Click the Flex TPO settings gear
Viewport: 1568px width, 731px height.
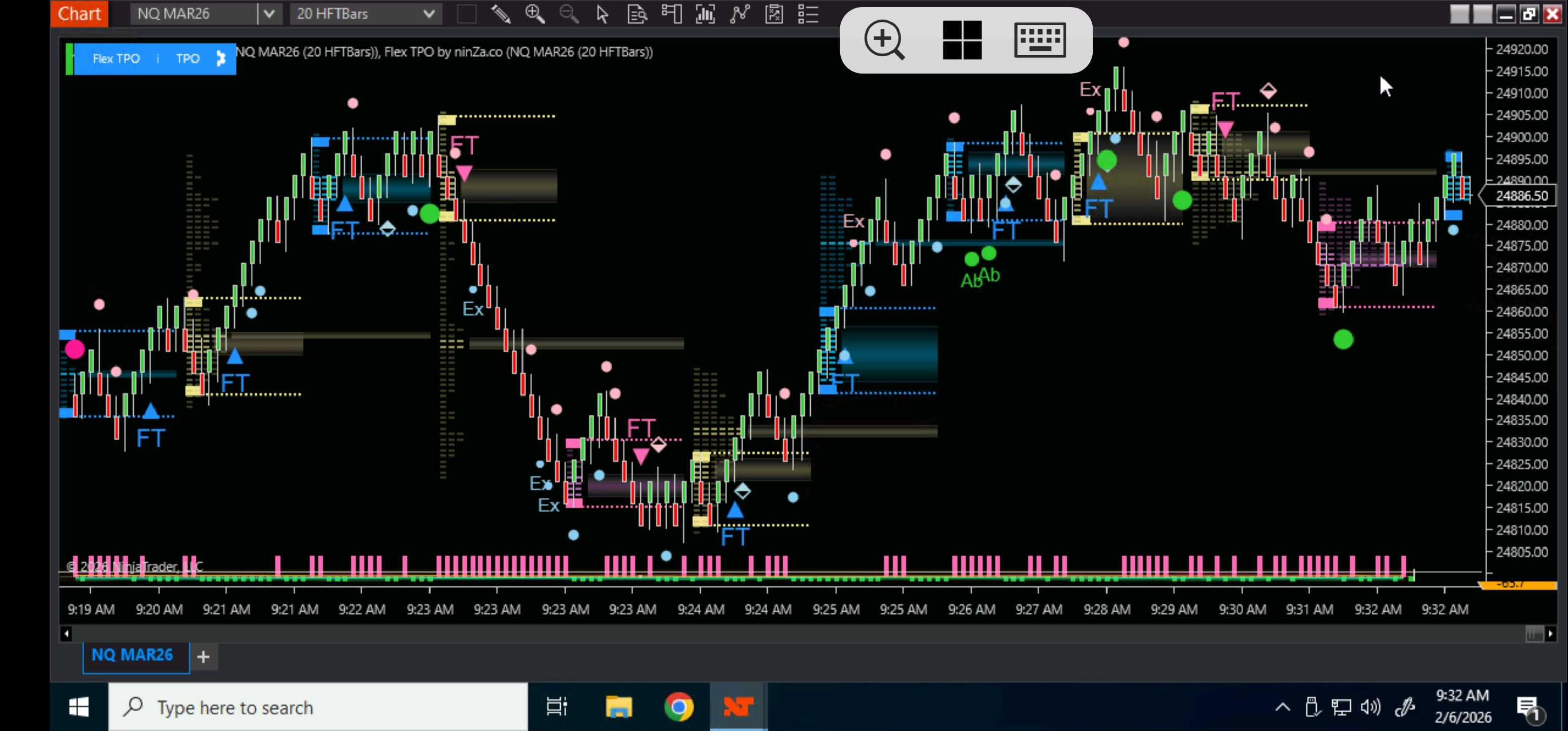pyautogui.click(x=221, y=58)
